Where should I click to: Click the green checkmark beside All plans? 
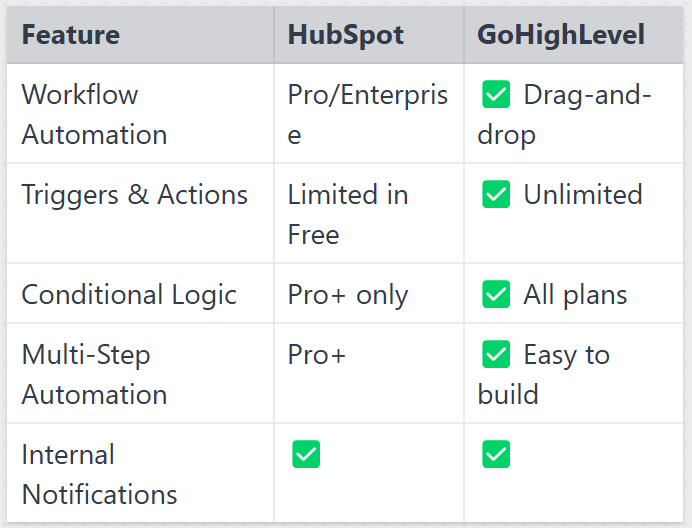point(496,294)
